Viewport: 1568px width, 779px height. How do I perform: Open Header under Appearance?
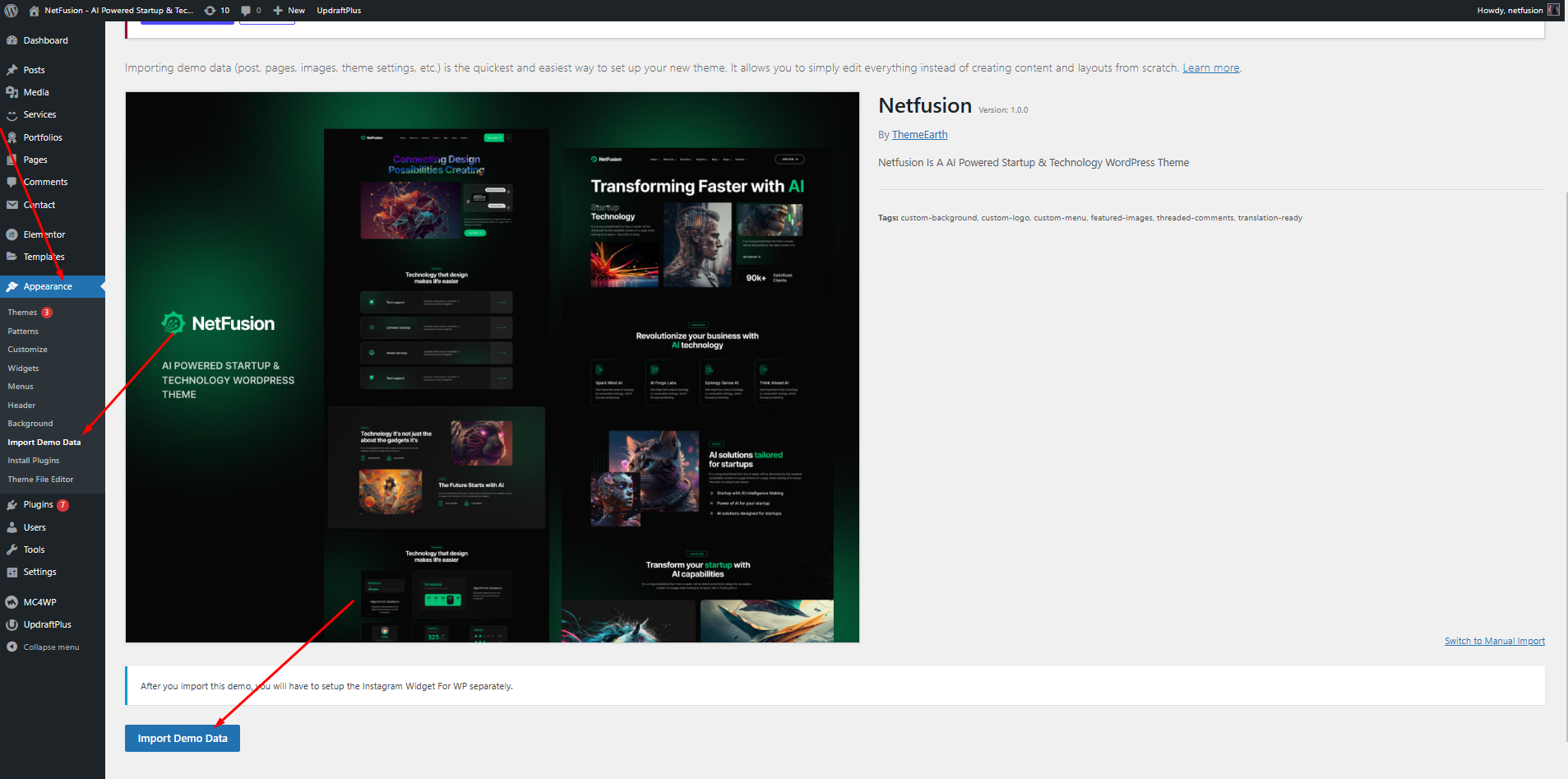(21, 406)
